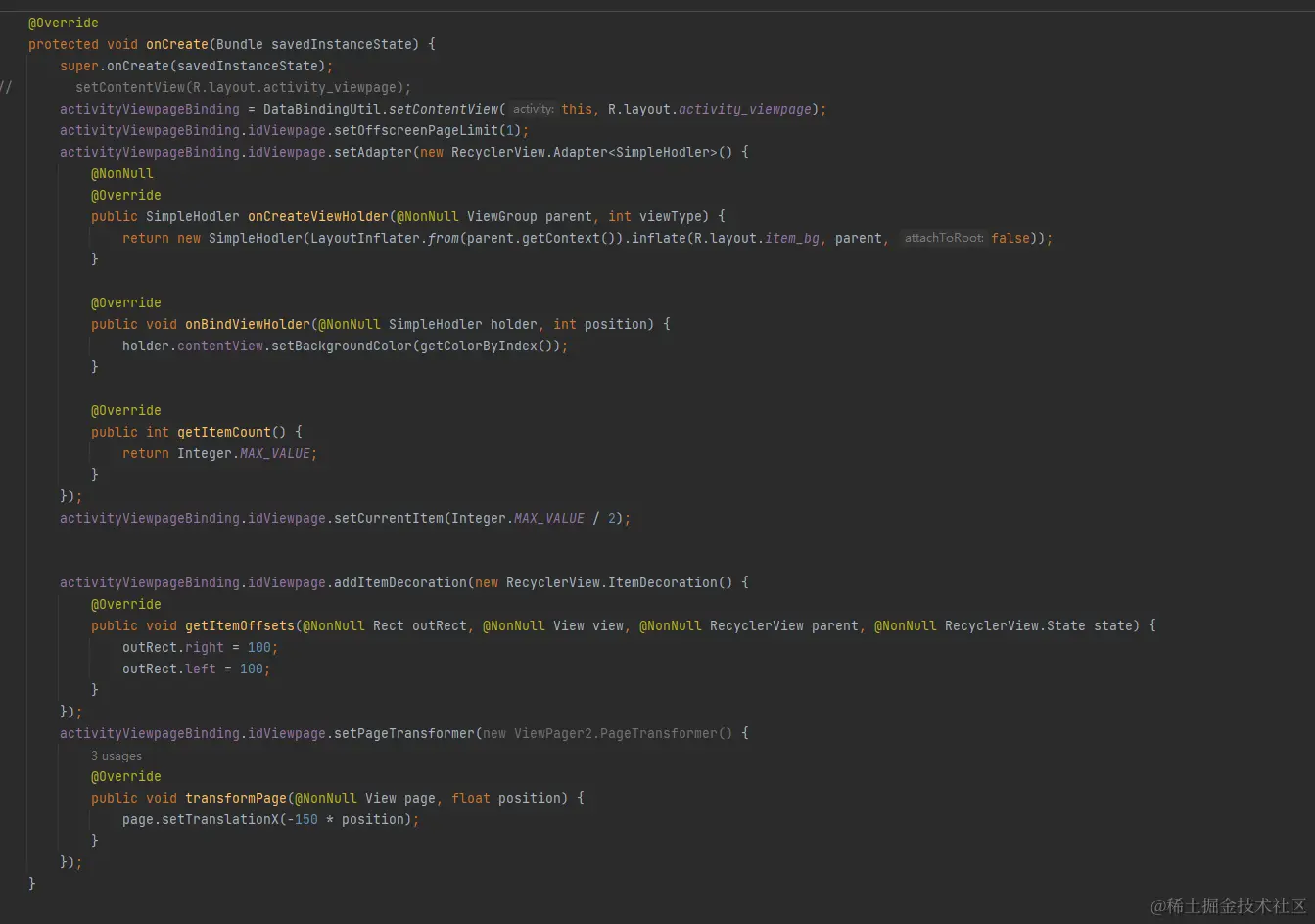Viewport: 1315px width, 924px height.
Task: Click the "false" literal in inflate call
Action: (x=1010, y=238)
